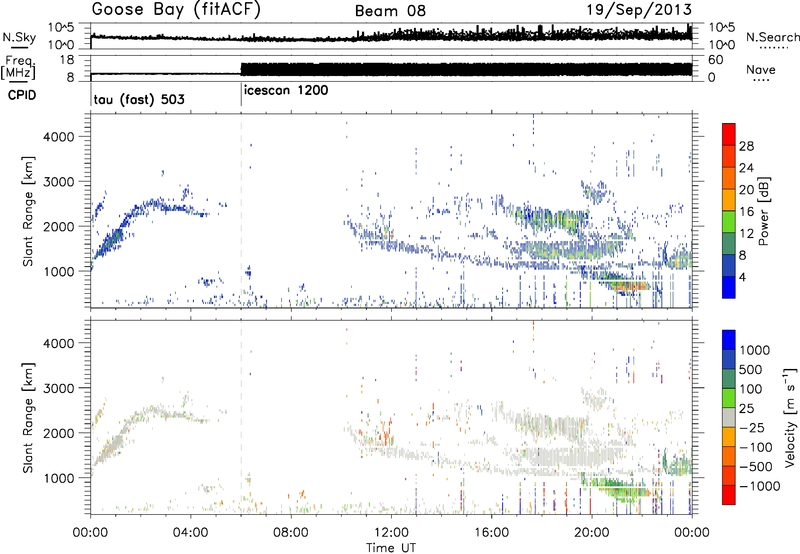The height and width of the screenshot is (554, 800).
Task: Click the 'Power [dB]' color bar title
Action: pyautogui.click(x=763, y=212)
